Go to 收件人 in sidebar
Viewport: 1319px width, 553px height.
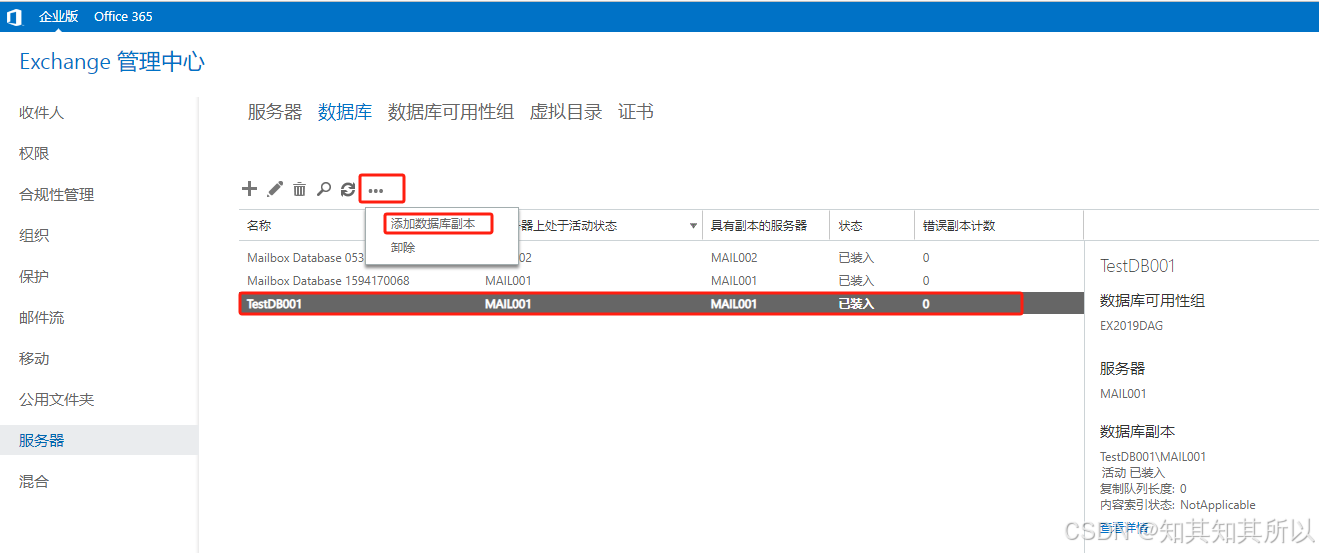pos(42,113)
